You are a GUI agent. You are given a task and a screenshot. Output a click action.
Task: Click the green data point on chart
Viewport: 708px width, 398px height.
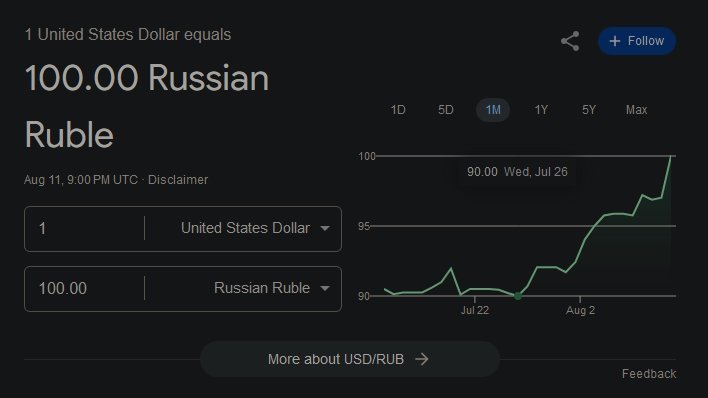518,296
